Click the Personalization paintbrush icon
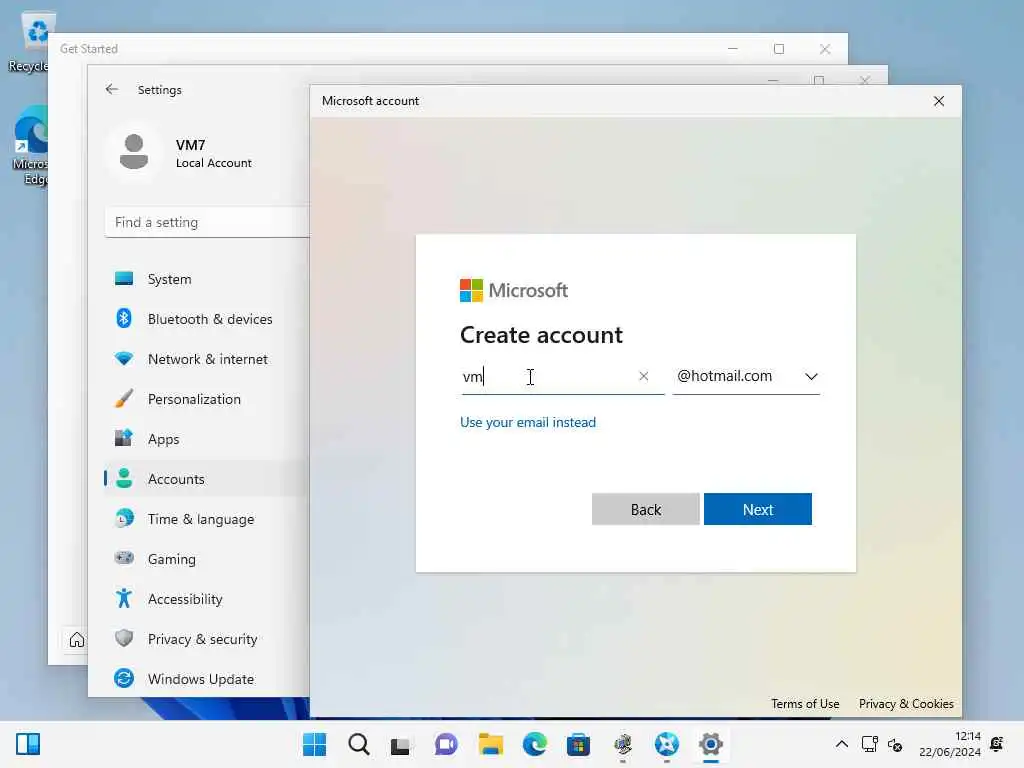The image size is (1024, 768). [x=123, y=398]
